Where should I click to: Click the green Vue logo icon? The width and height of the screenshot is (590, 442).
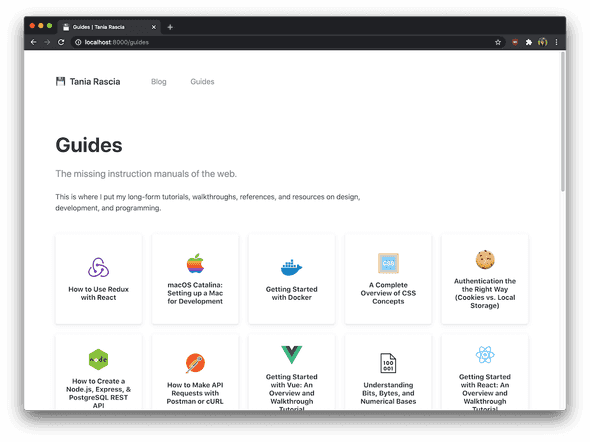[292, 355]
